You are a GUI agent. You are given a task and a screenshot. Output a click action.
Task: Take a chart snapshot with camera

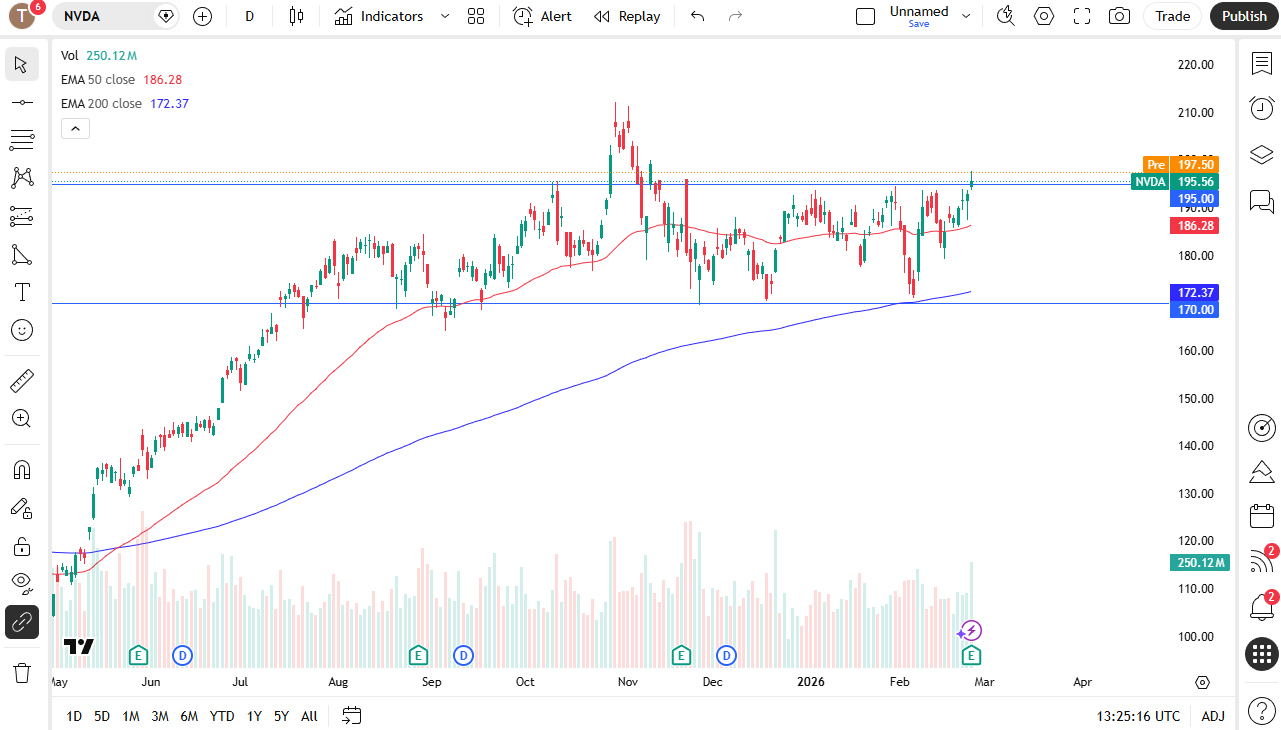[x=1120, y=16]
